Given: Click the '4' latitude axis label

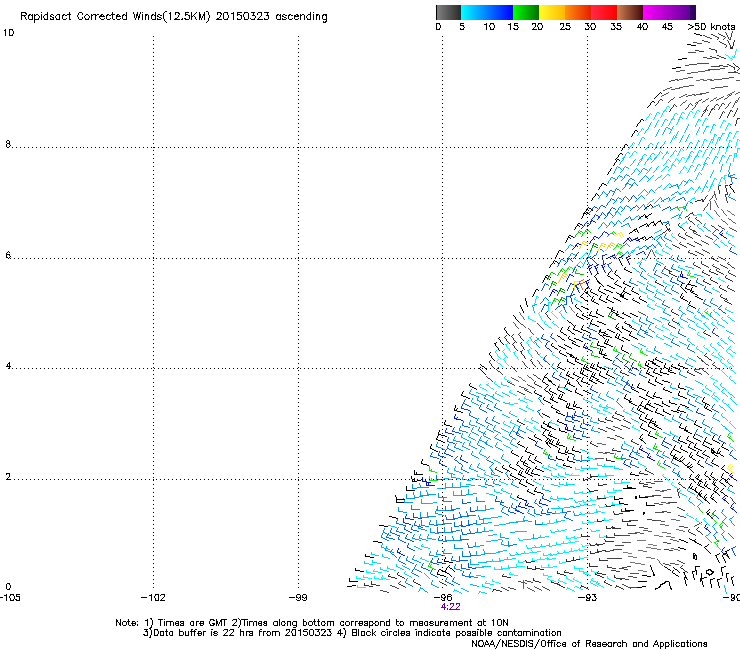Looking at the screenshot, I should [x=8, y=366].
